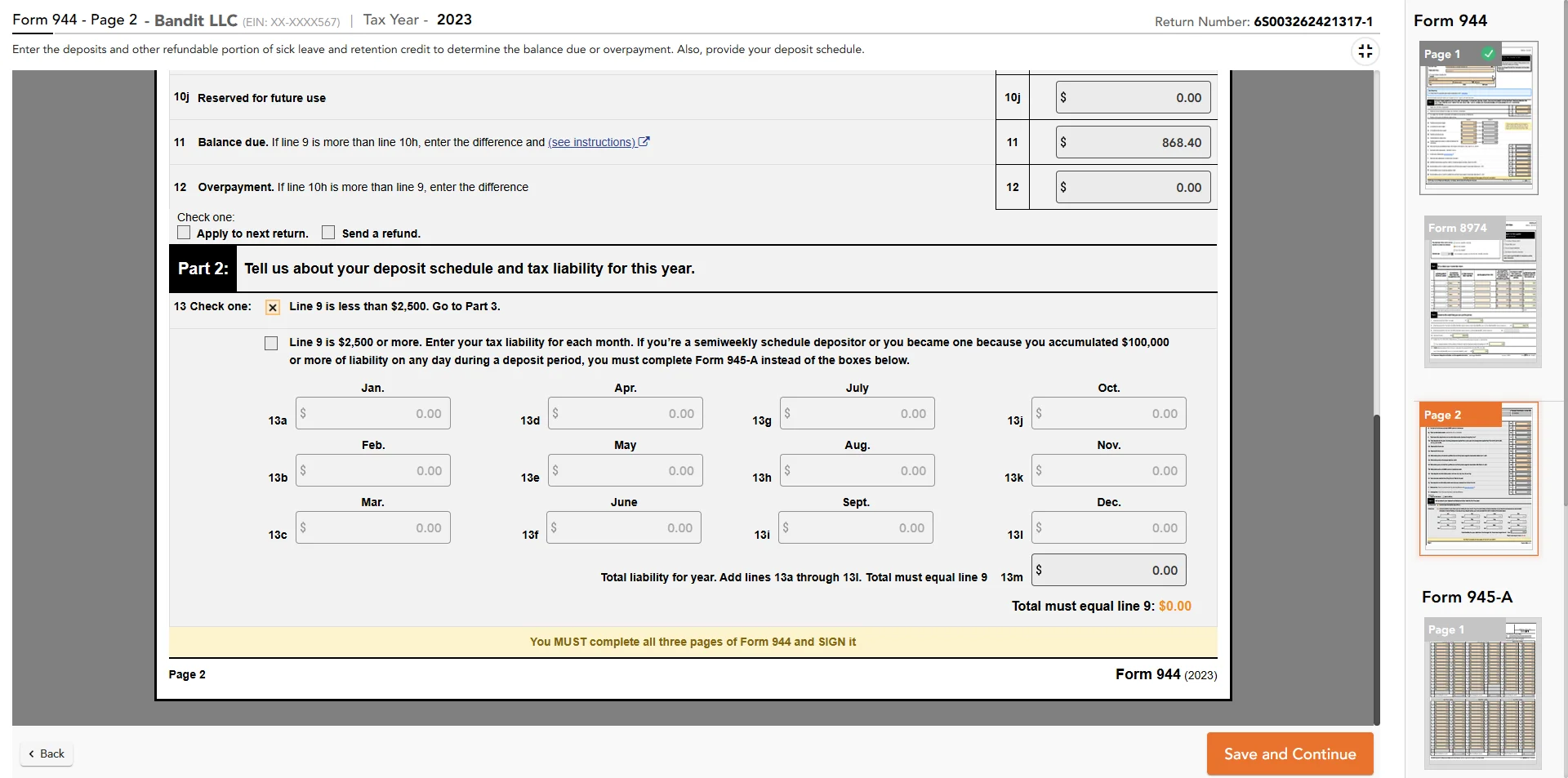Click the line 11 balance due field

[x=1133, y=142]
